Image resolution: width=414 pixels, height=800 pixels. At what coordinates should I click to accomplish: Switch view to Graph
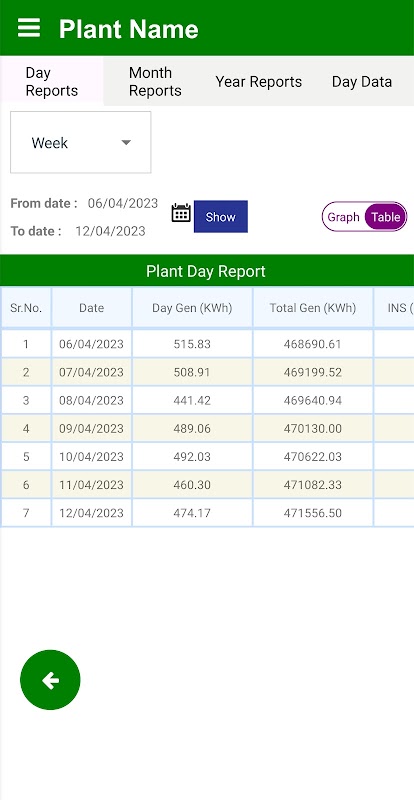pos(344,217)
